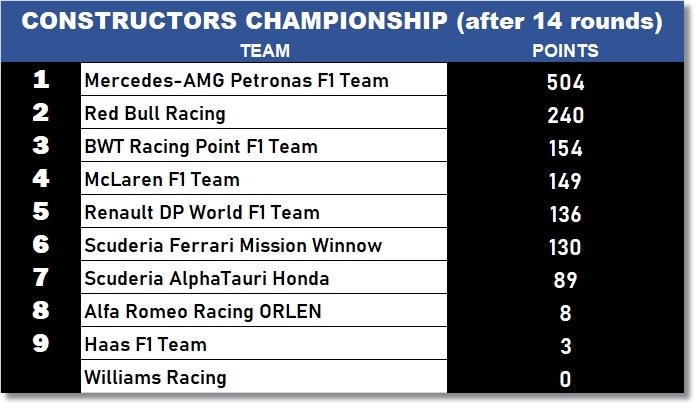
Task: Select the 89 points value
Action: click(x=566, y=280)
